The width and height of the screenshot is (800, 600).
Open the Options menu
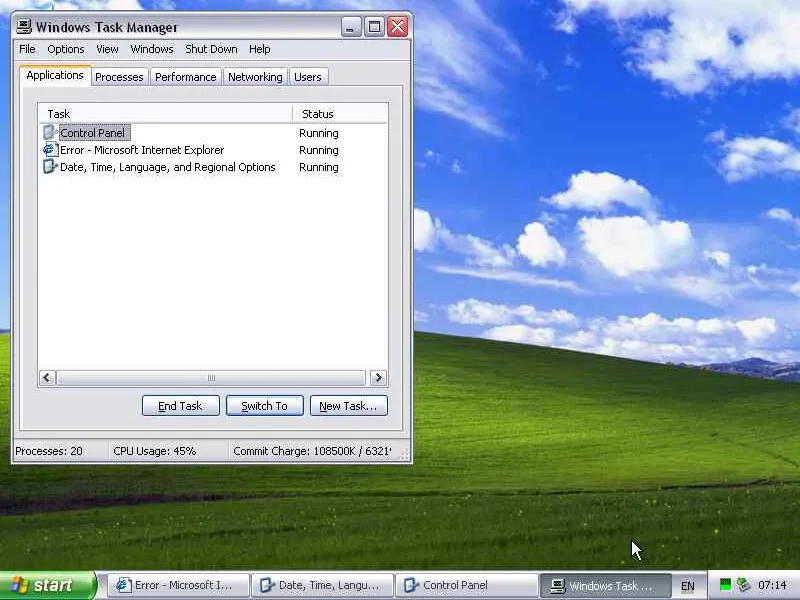coord(66,49)
